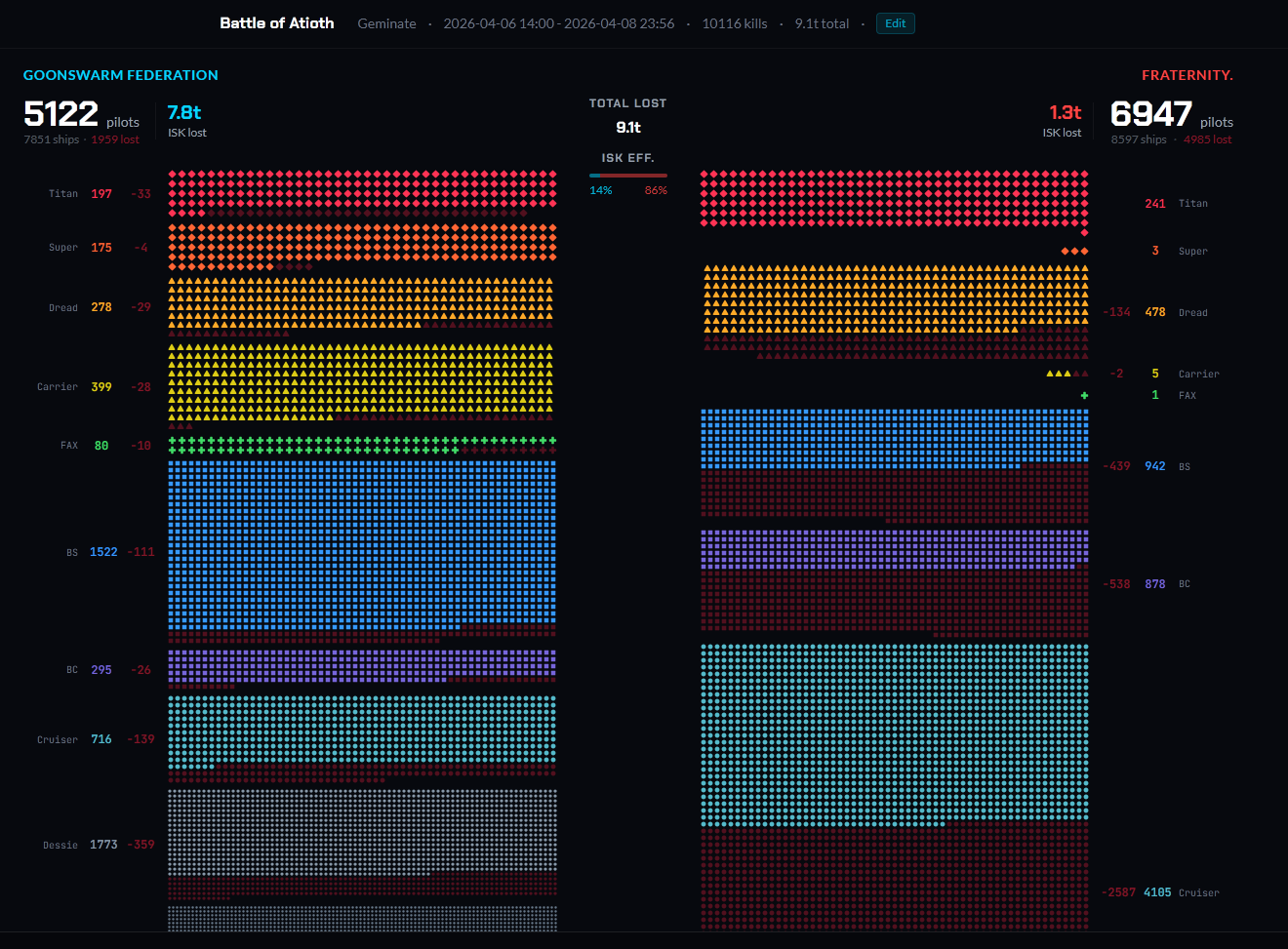Click the 8597 ships text

point(1139,139)
